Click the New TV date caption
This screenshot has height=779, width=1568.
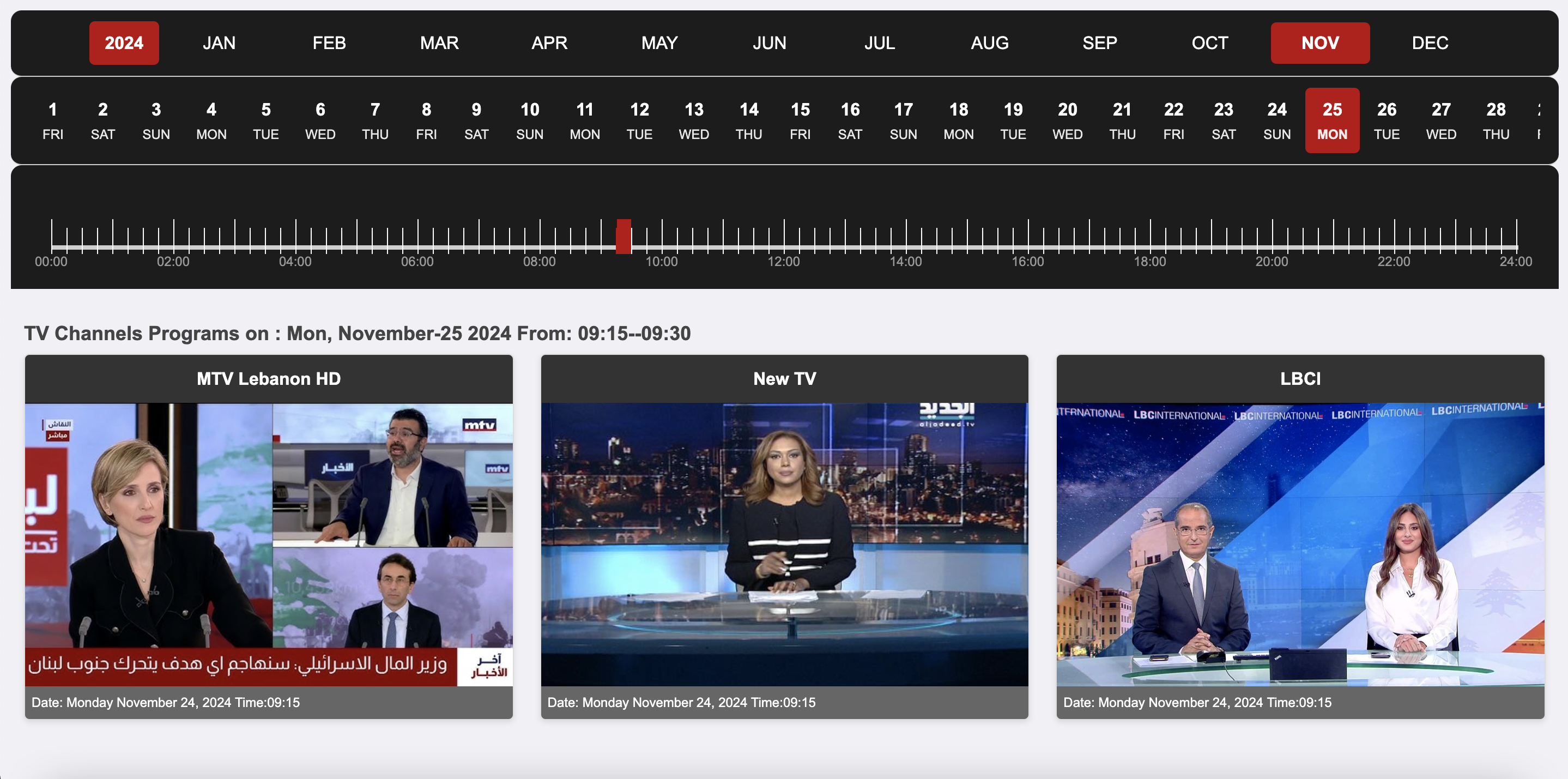click(681, 702)
